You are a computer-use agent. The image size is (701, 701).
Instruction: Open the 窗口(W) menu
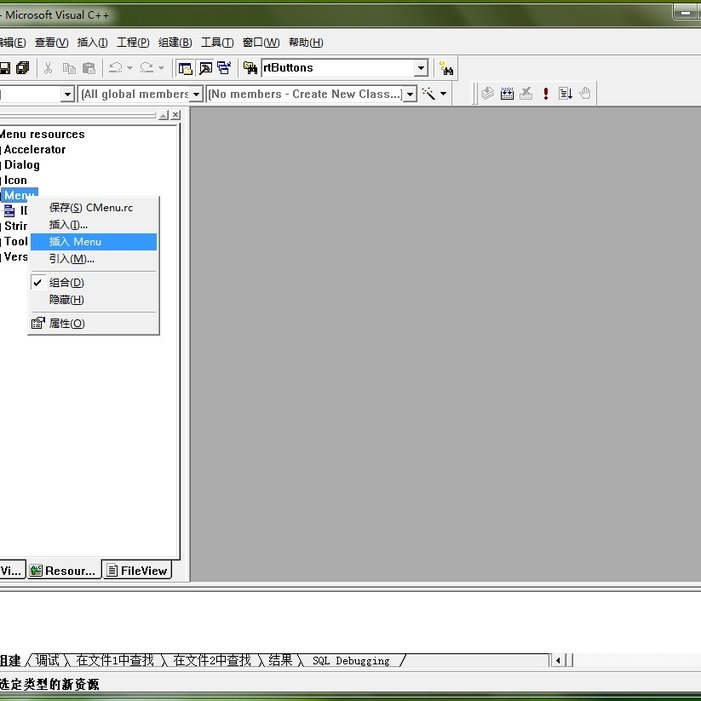(x=261, y=42)
